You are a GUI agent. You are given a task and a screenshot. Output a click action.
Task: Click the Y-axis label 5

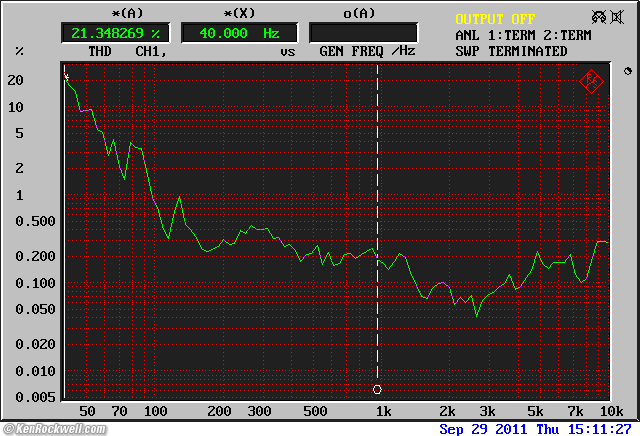[19, 133]
